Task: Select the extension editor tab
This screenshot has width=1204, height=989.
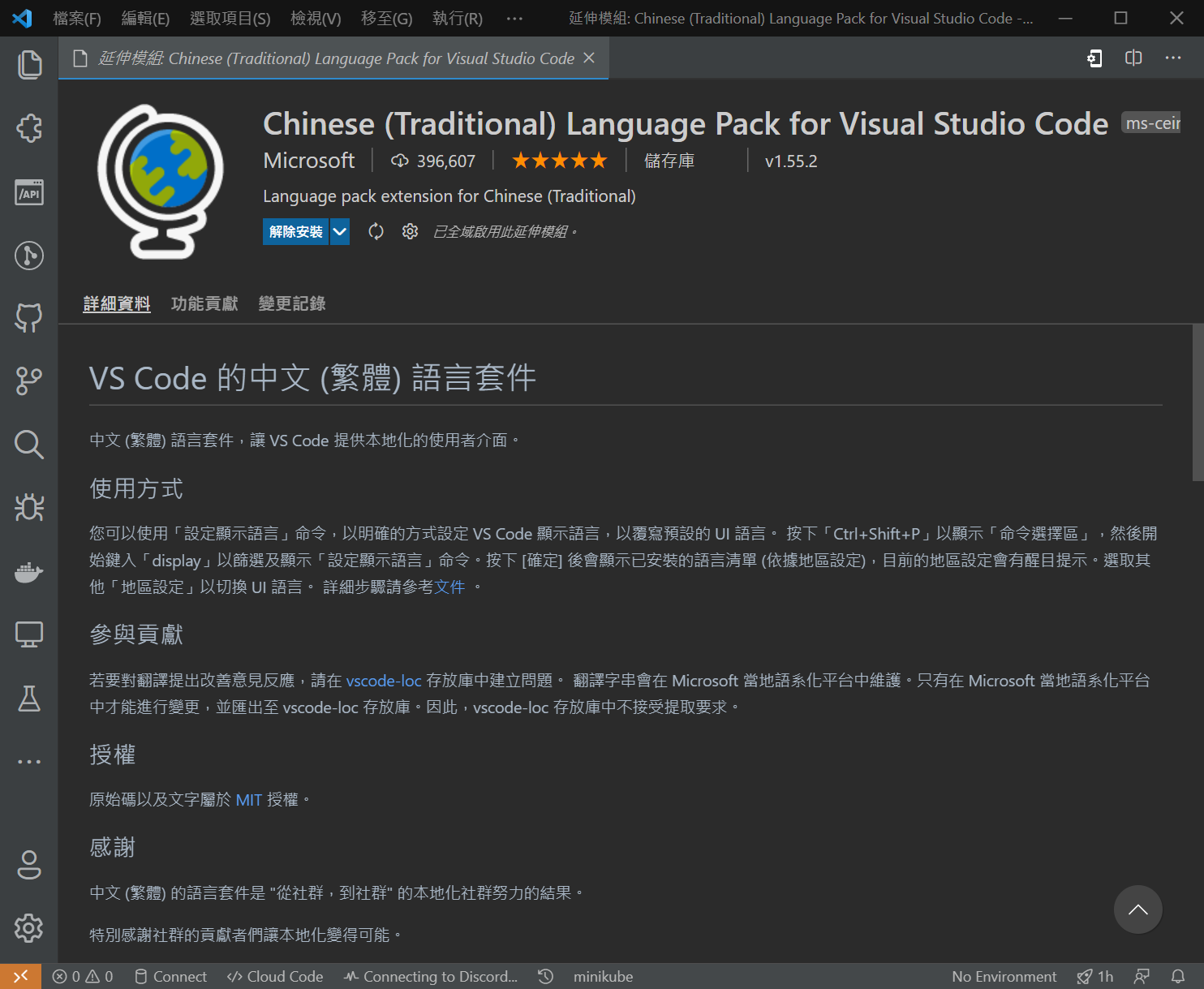Action: (333, 58)
